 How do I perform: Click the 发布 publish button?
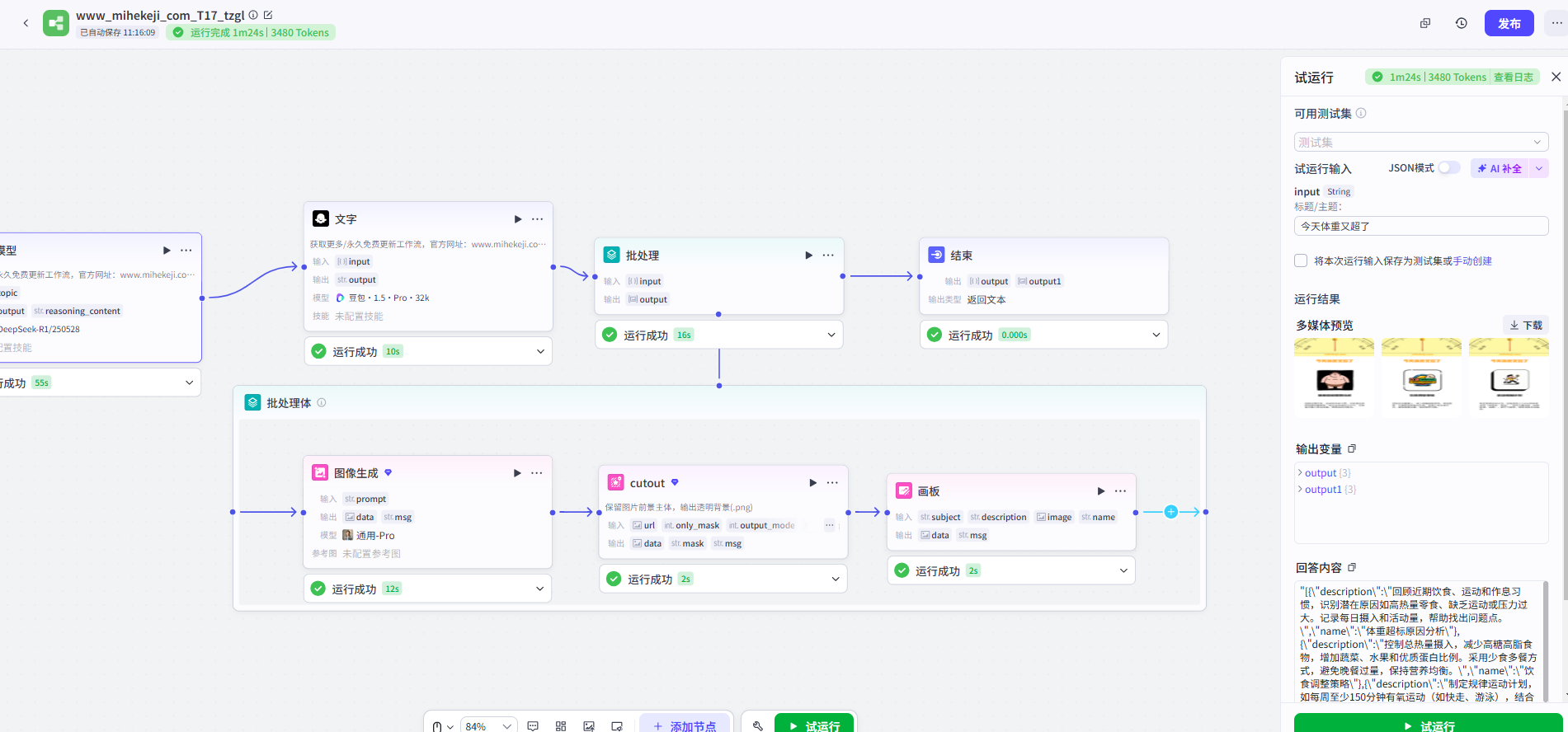pyautogui.click(x=1509, y=23)
